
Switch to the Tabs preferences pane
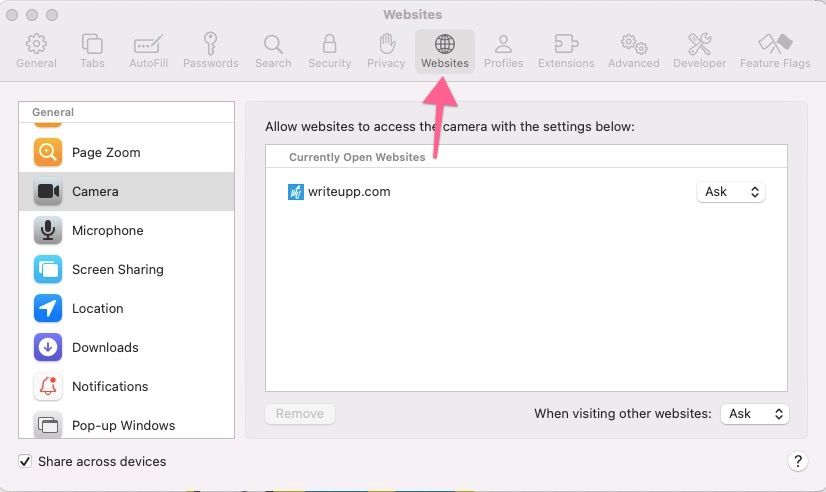point(92,51)
